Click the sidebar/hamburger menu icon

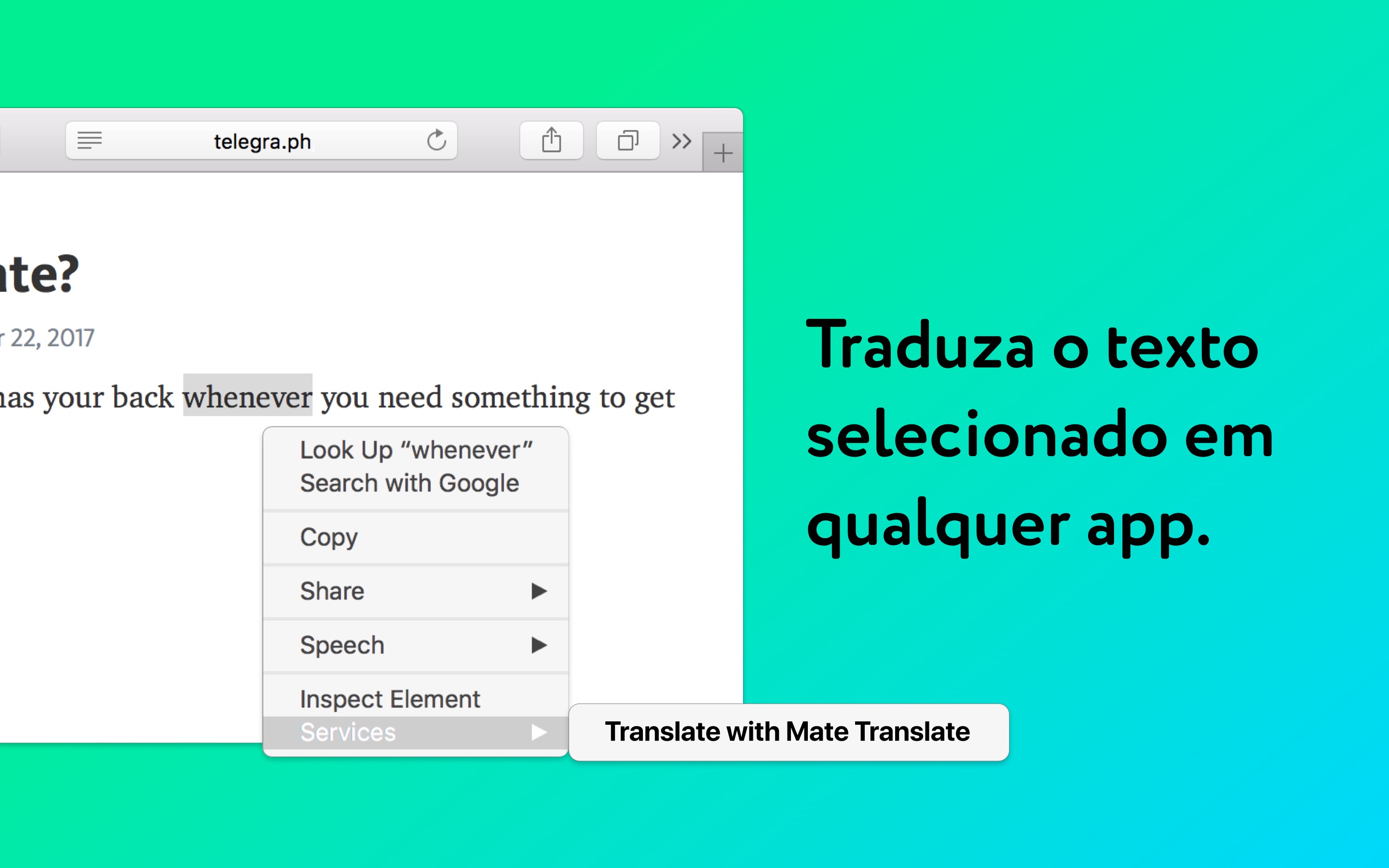click(89, 141)
